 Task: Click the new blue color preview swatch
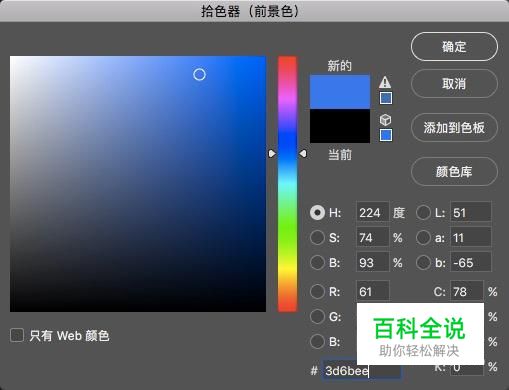[340, 92]
